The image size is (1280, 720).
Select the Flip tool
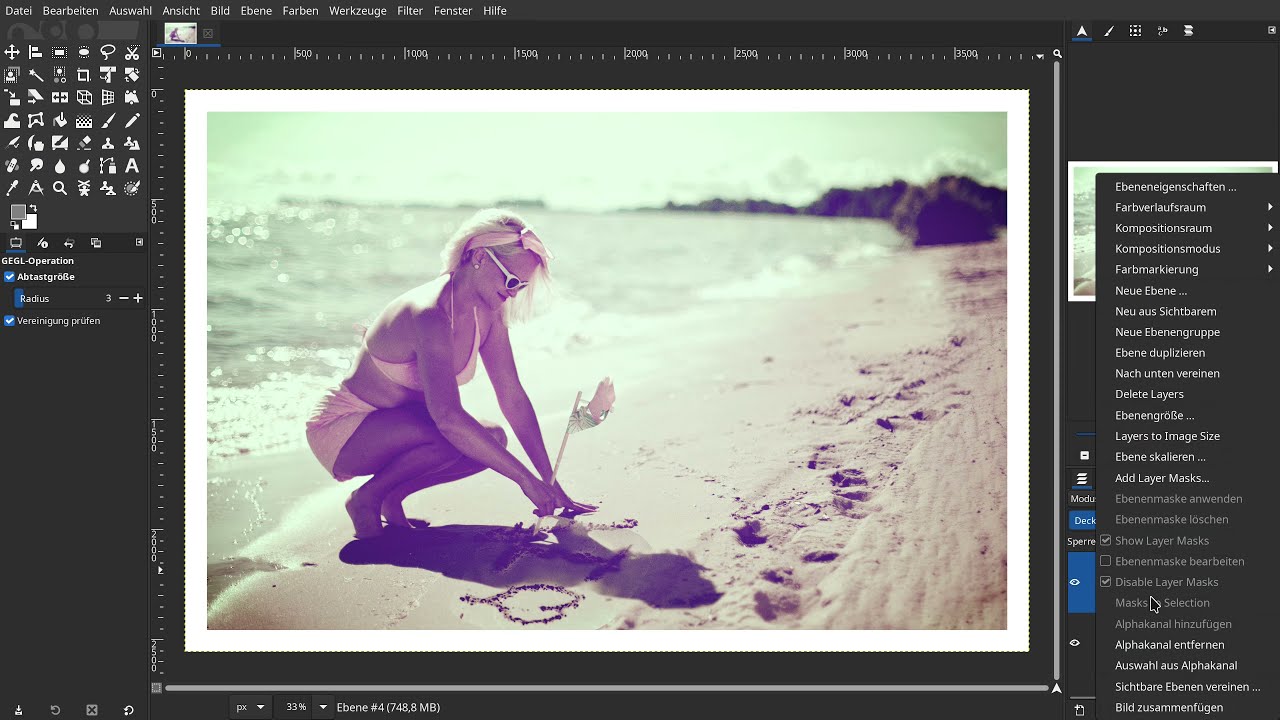(x=60, y=97)
